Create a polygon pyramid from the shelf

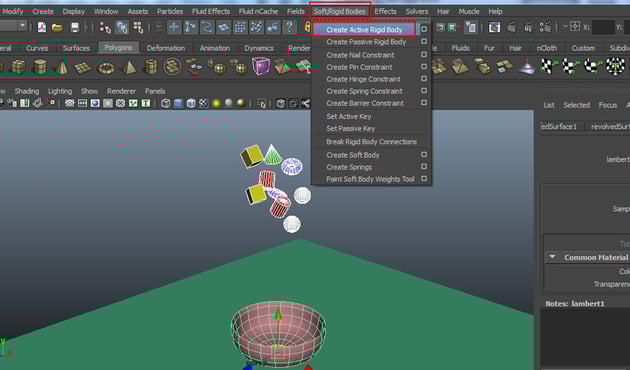pos(129,67)
